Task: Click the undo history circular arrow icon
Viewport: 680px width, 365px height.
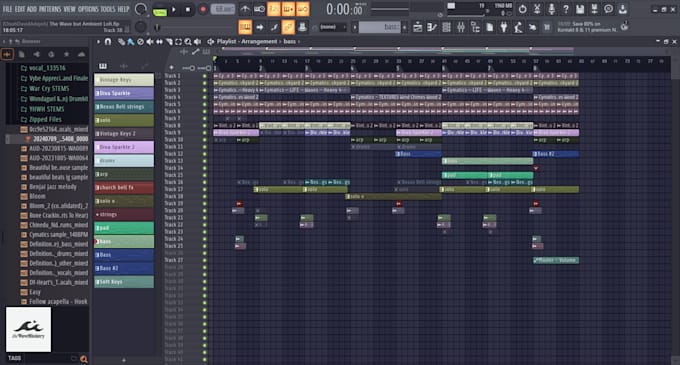Action: [523, 9]
